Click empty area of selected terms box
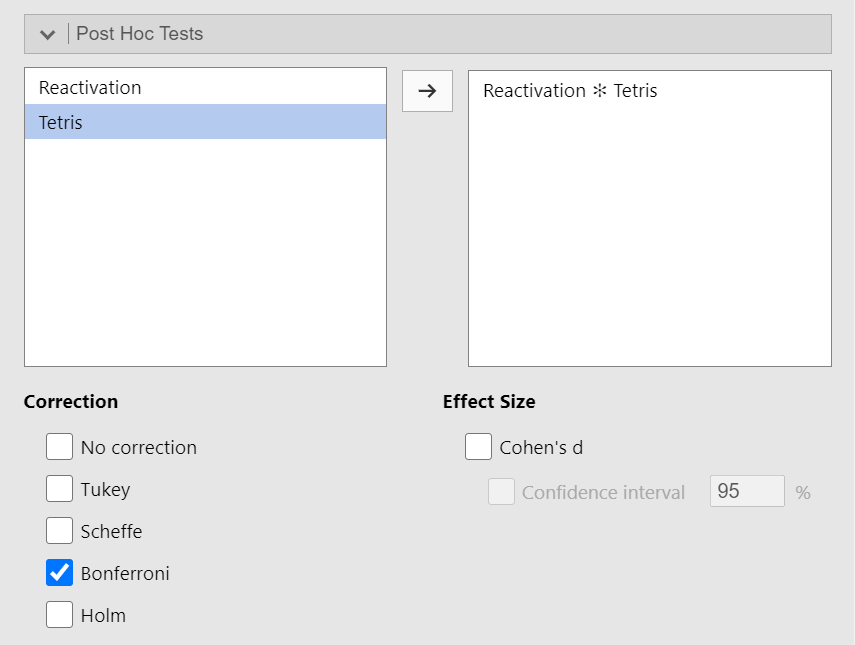Viewport: 855px width, 645px height. click(x=649, y=234)
